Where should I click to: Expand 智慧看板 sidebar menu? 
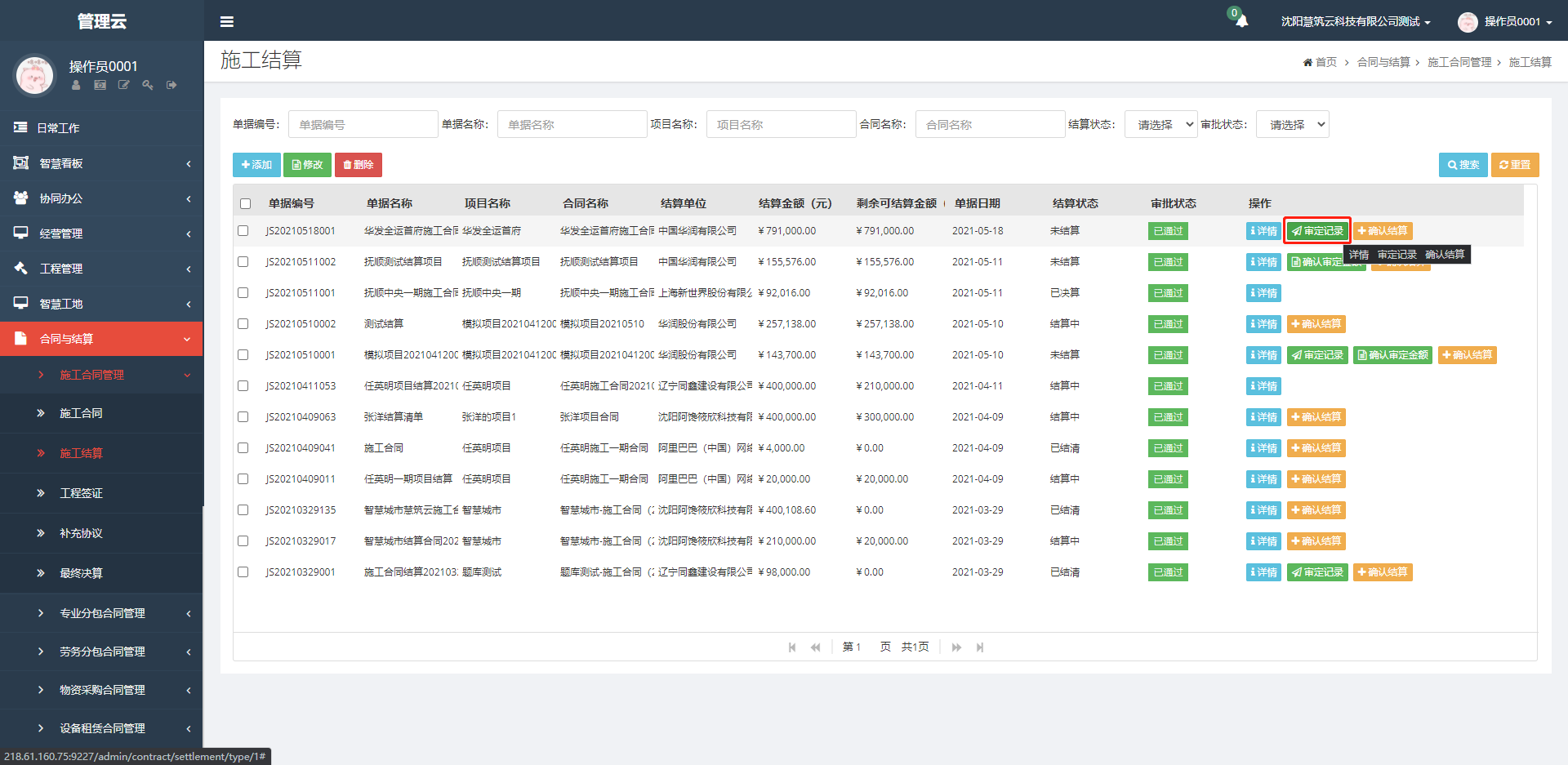(x=101, y=163)
